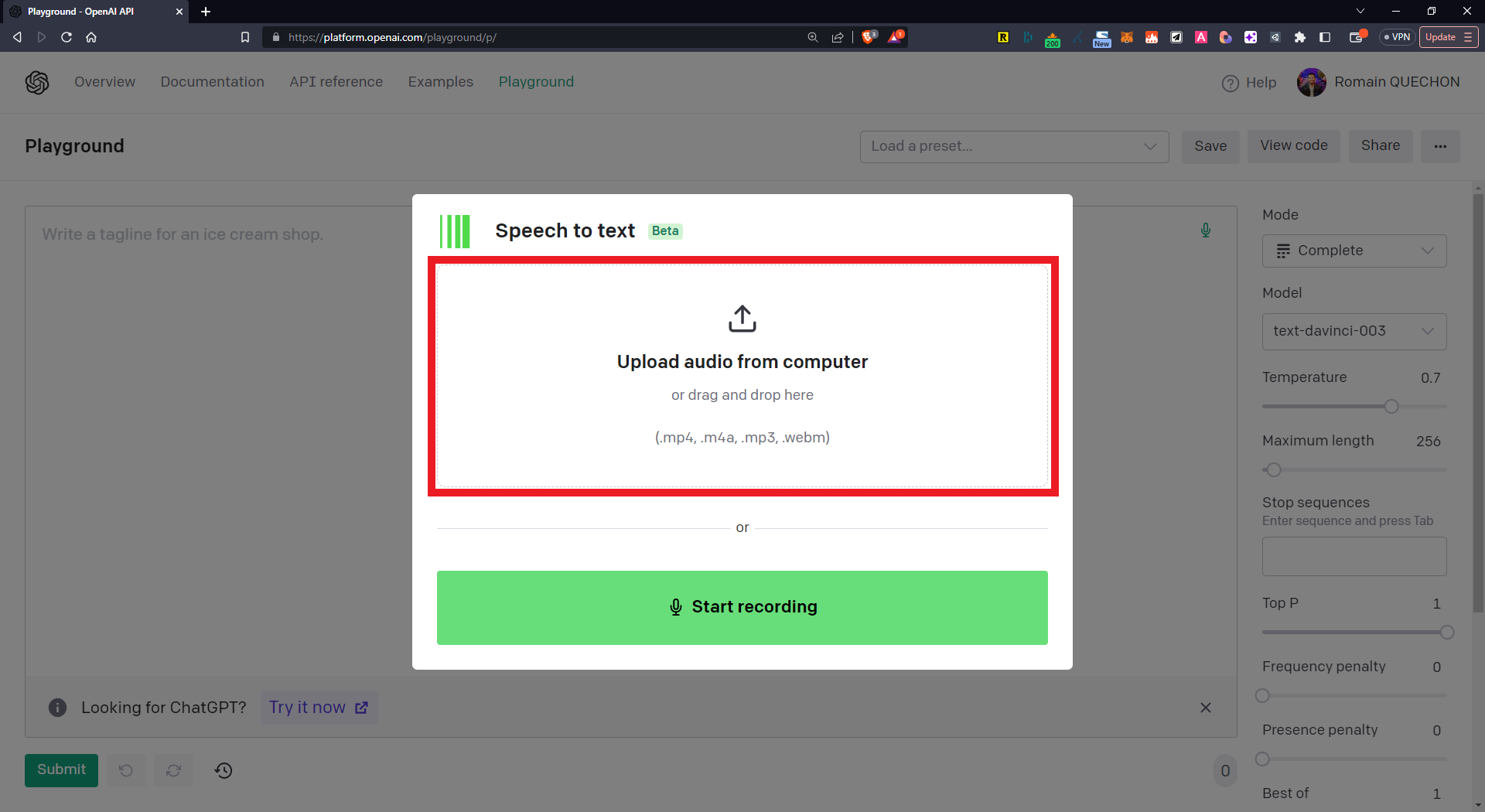This screenshot has width=1485, height=812.
Task: Open the Model dropdown text-davinci-003
Action: click(1354, 331)
